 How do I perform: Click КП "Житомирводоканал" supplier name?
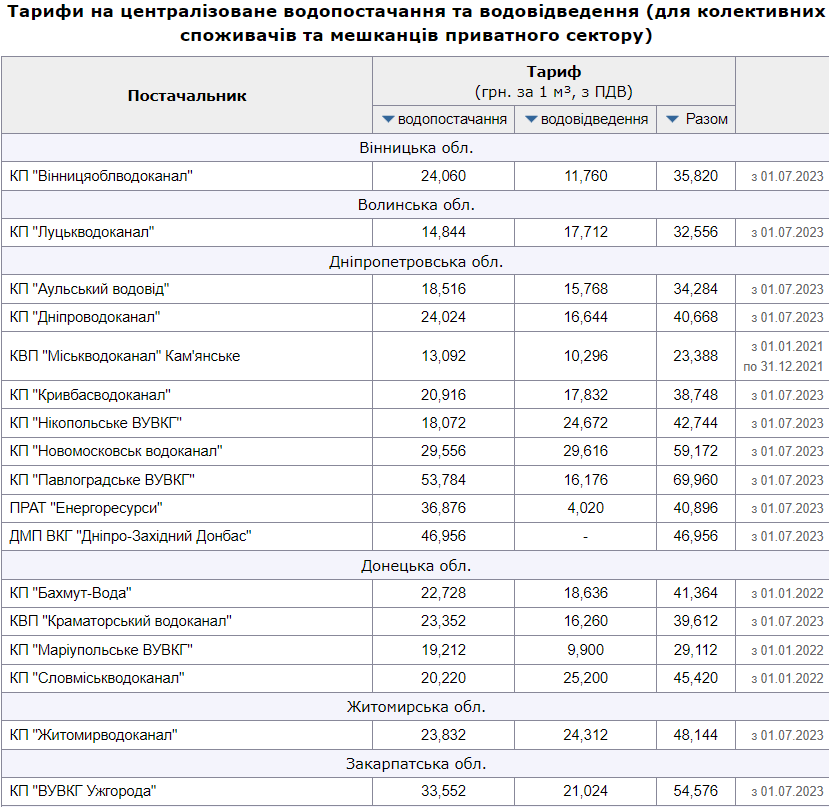94,735
